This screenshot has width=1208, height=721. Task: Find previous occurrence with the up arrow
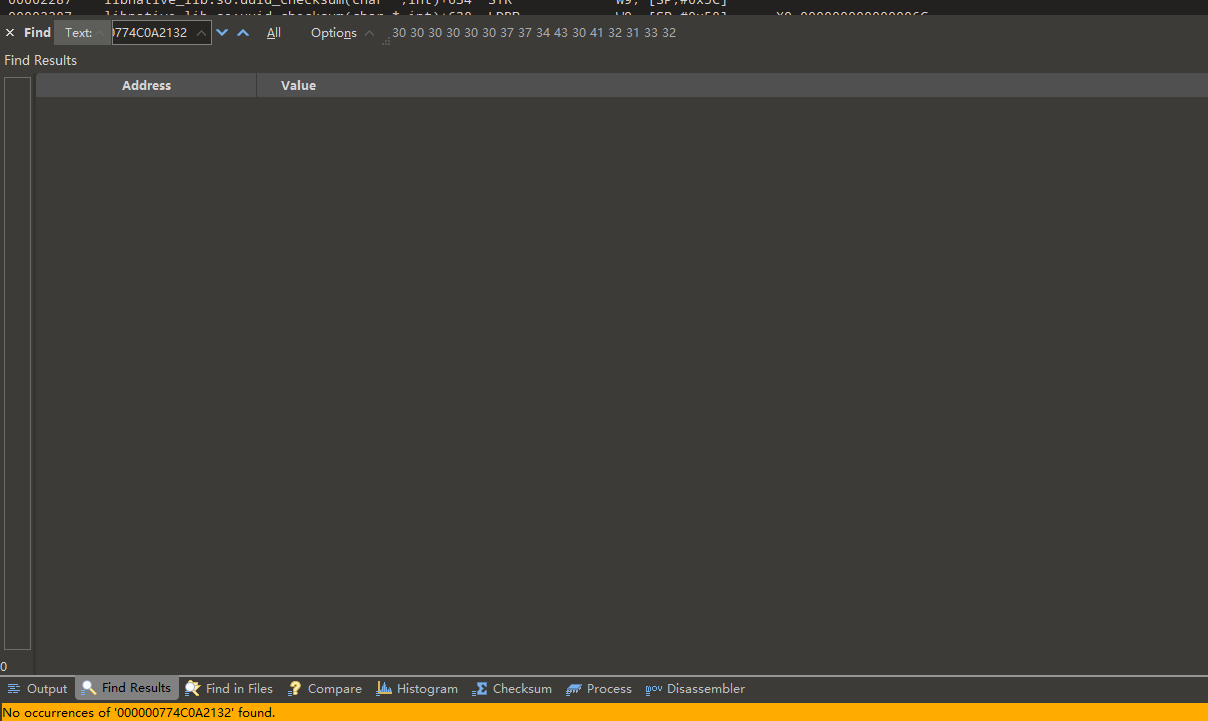[243, 33]
